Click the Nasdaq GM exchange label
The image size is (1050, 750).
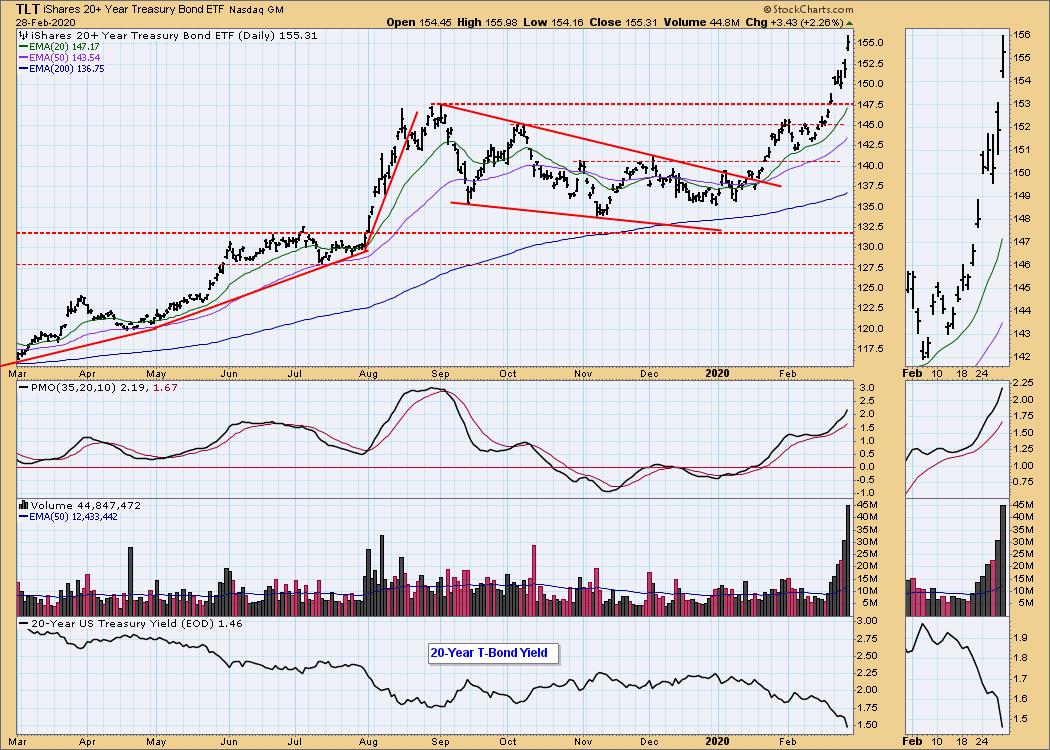point(256,10)
